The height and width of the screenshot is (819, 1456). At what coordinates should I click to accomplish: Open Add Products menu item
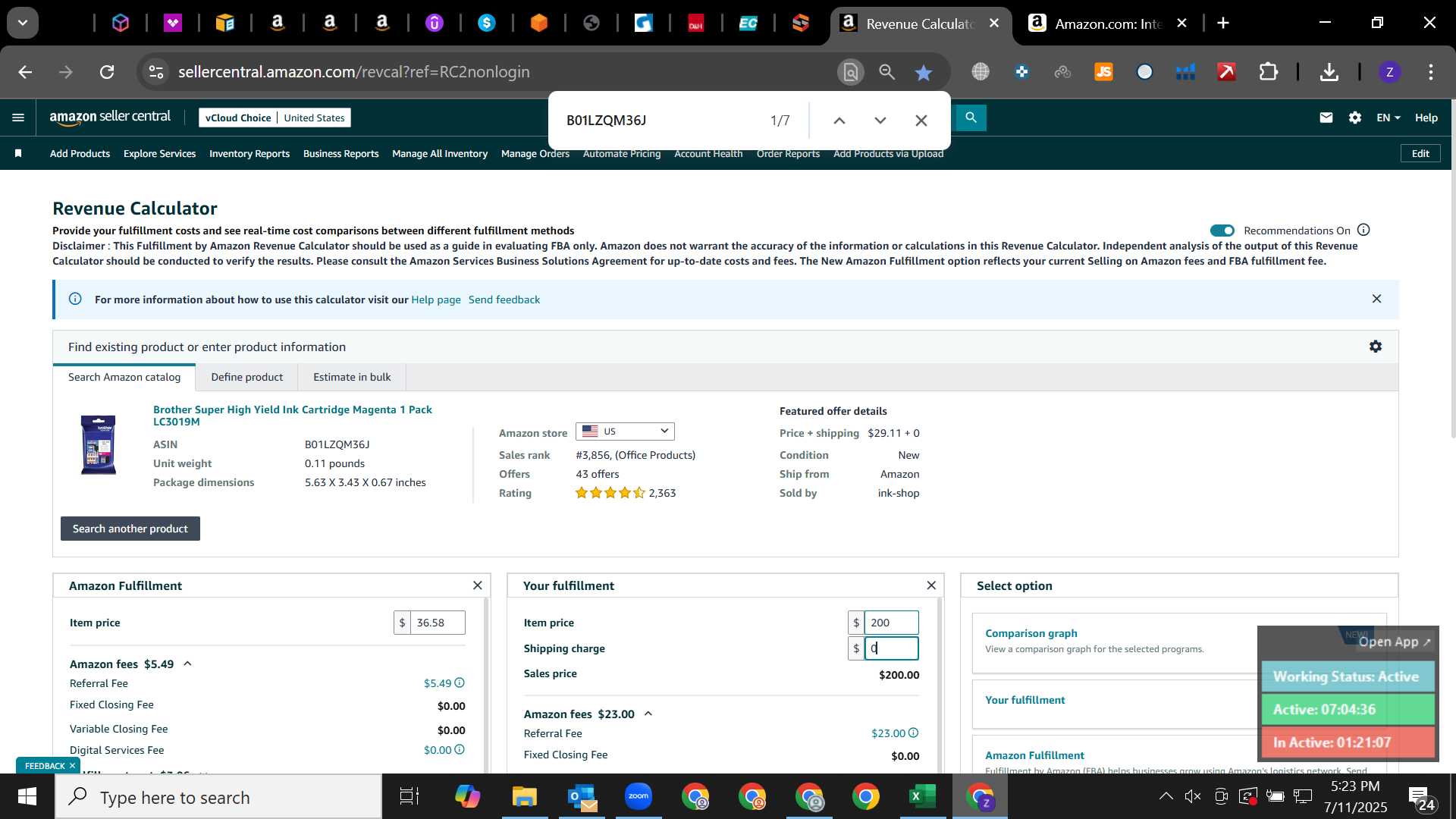click(80, 153)
